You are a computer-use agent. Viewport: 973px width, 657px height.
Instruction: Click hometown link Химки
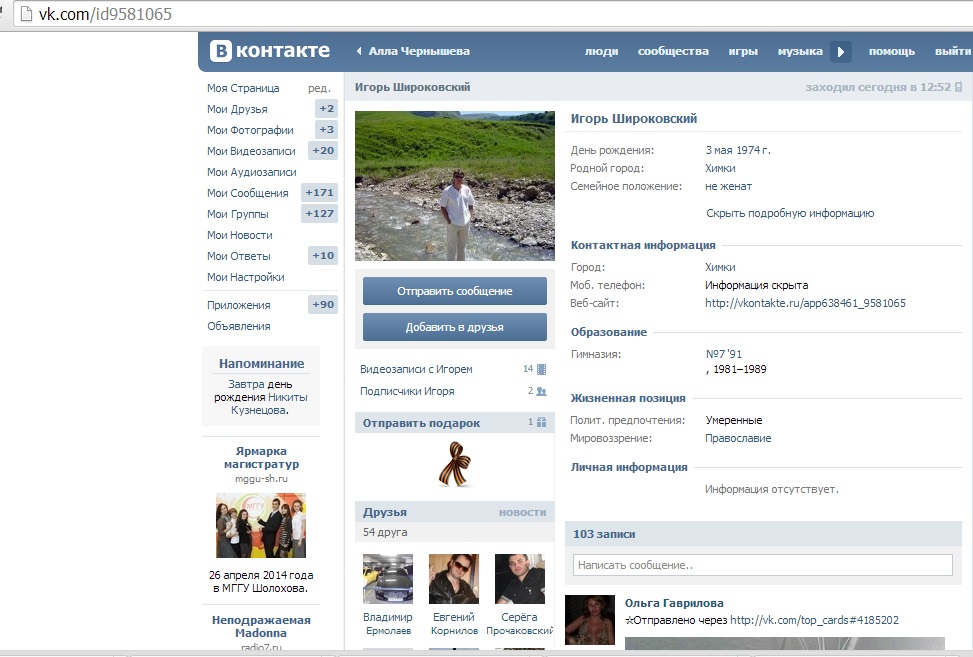pos(720,168)
